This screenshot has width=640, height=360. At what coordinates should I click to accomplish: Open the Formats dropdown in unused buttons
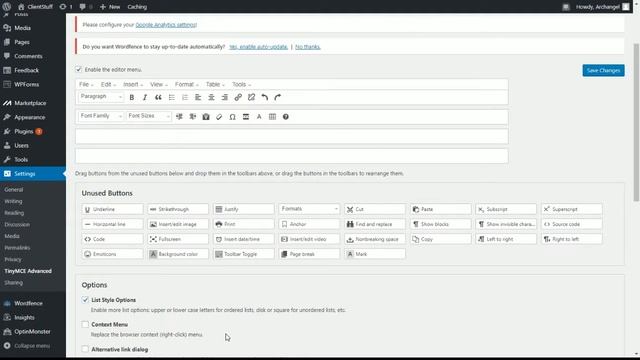[309, 209]
